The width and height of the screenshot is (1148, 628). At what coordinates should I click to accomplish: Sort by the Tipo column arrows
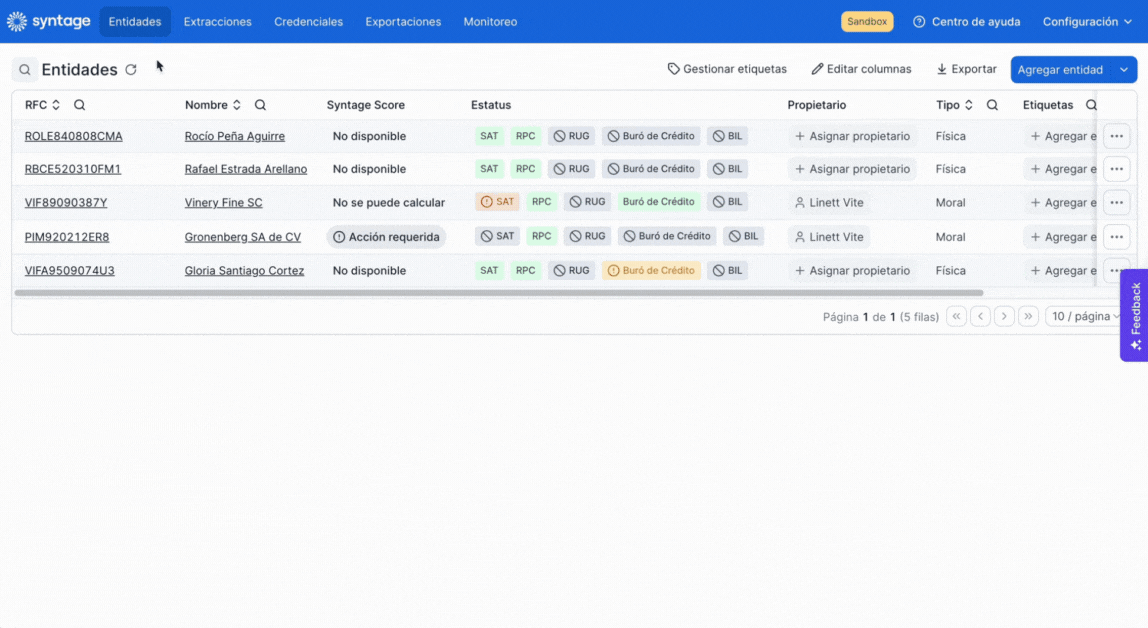(969, 105)
